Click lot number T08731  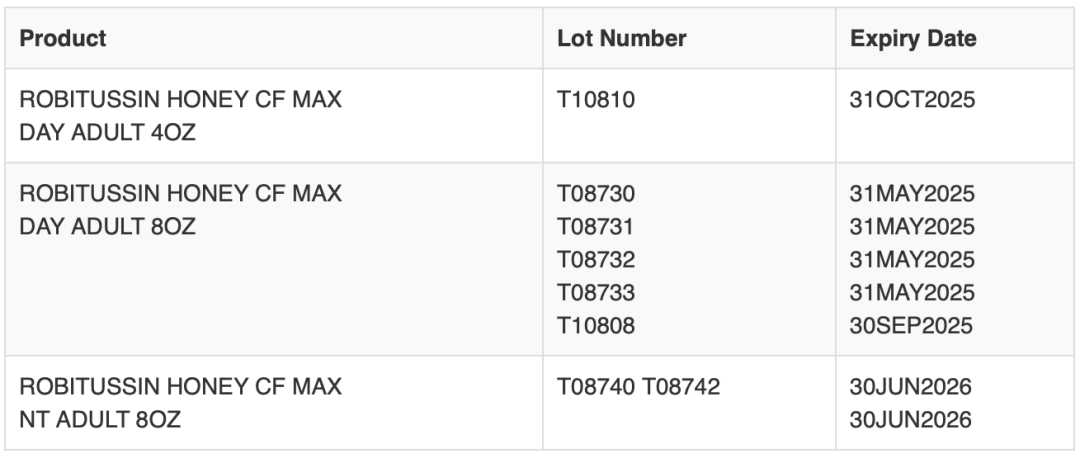(595, 227)
